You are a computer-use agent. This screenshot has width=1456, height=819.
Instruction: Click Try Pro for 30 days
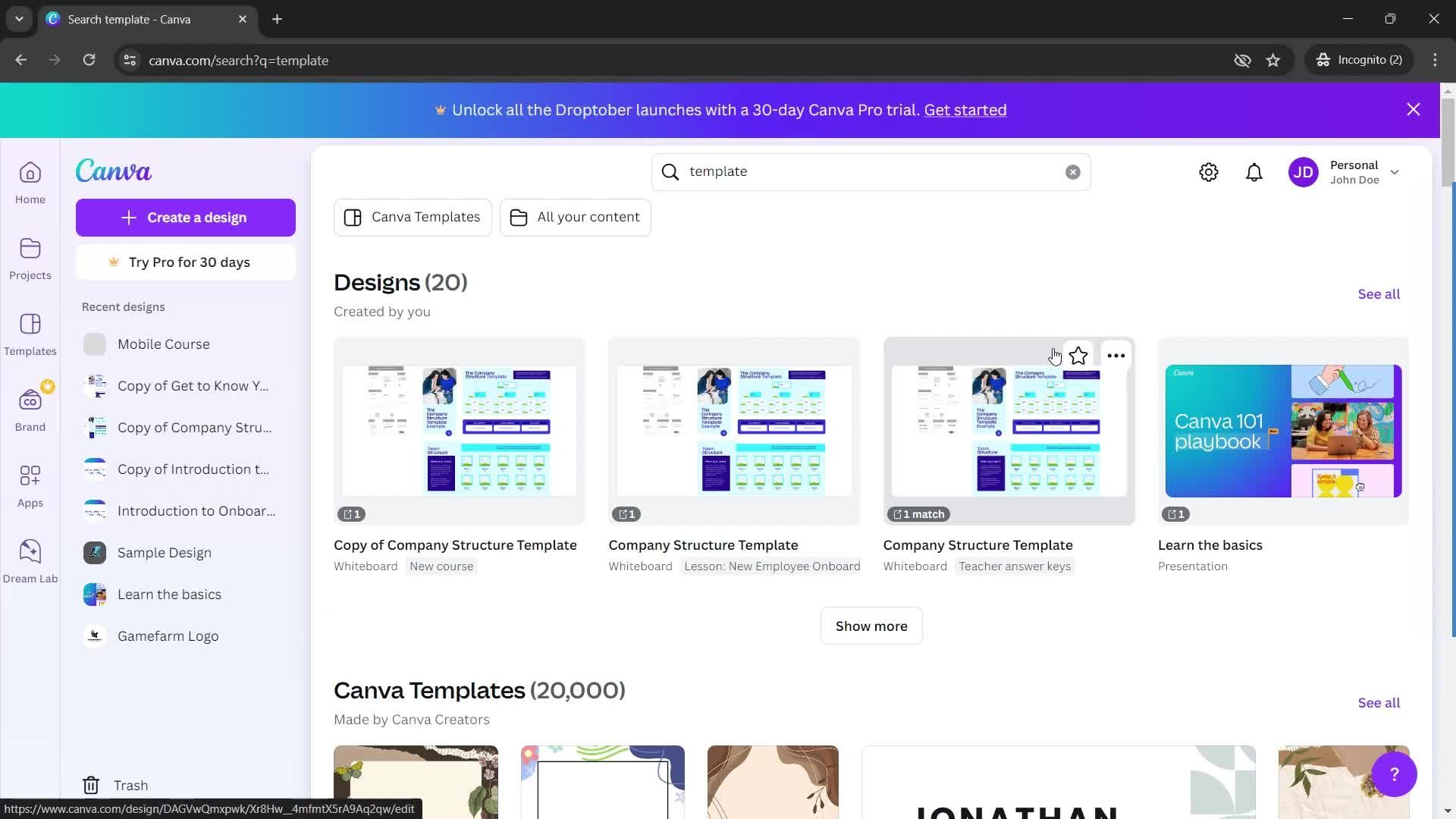point(186,262)
